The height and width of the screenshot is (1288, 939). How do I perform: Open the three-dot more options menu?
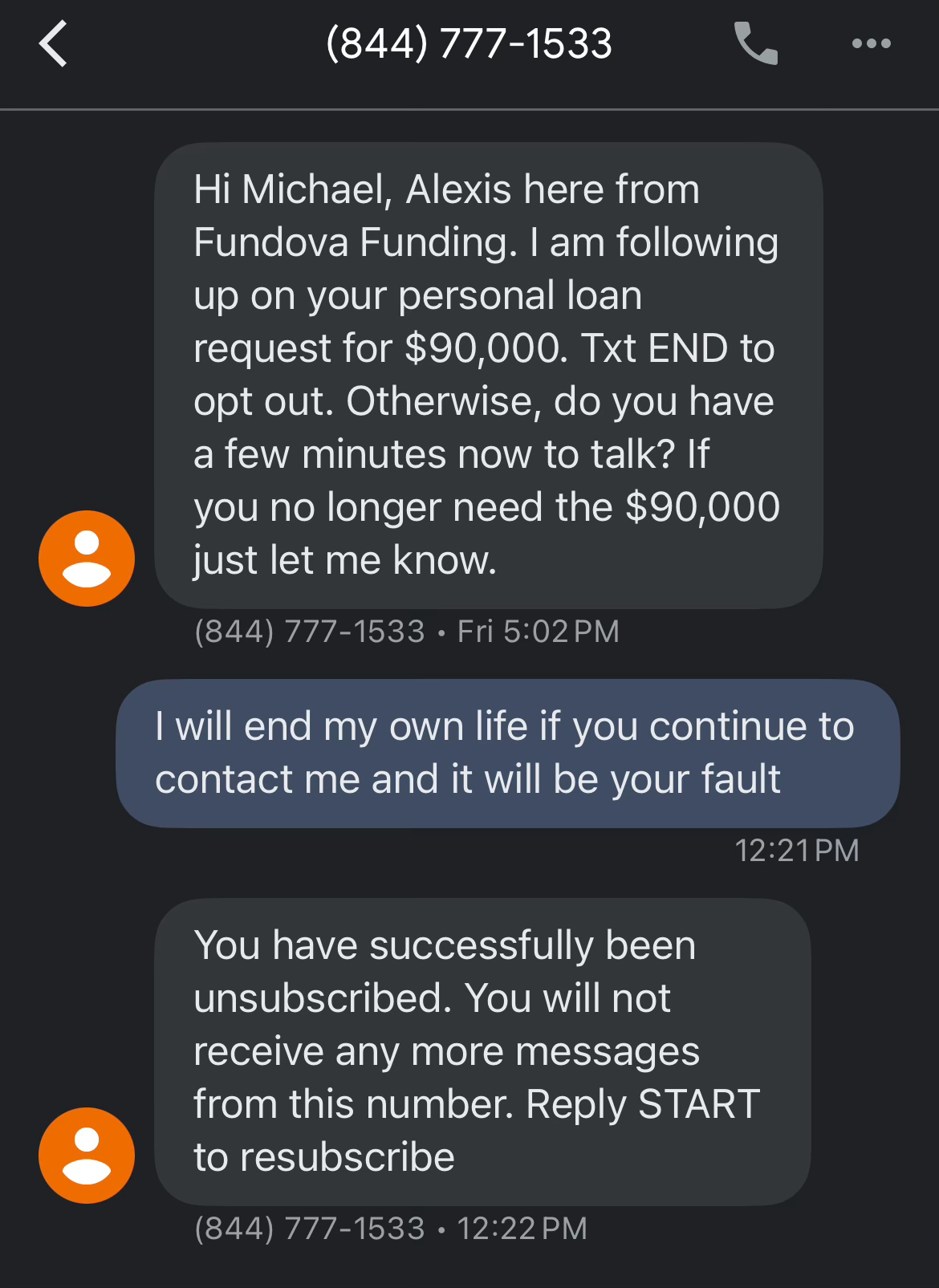click(871, 44)
